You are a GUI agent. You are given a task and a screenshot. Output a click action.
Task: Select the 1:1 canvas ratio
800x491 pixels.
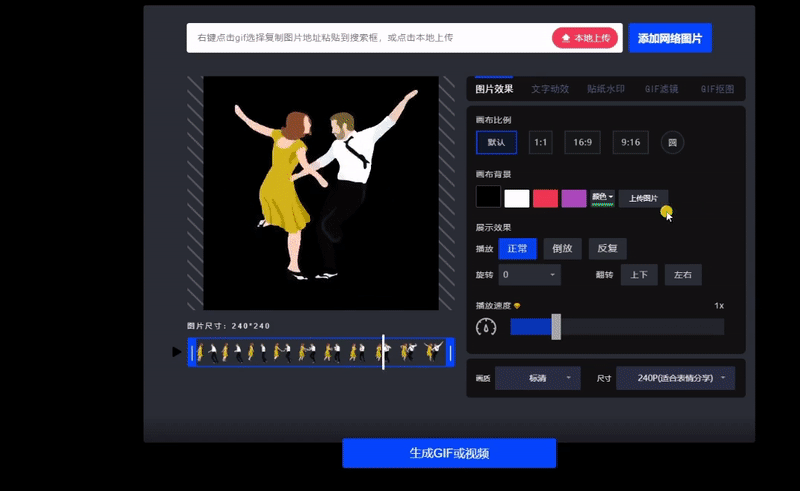coord(540,142)
